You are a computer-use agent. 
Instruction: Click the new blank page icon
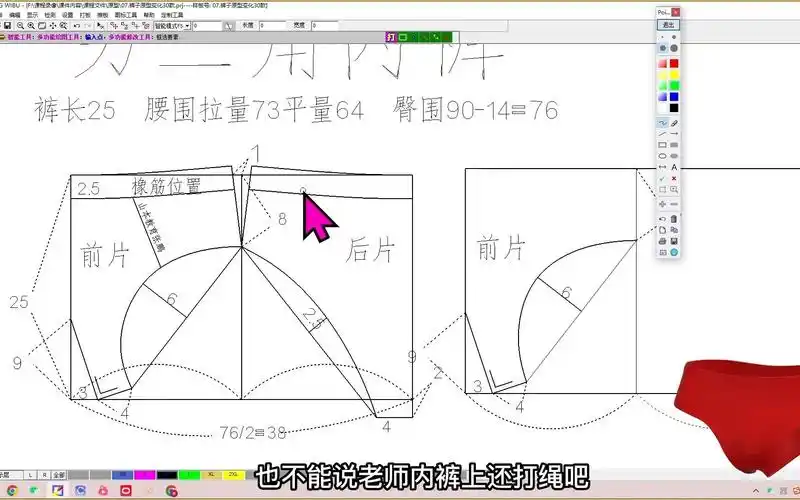point(662,230)
